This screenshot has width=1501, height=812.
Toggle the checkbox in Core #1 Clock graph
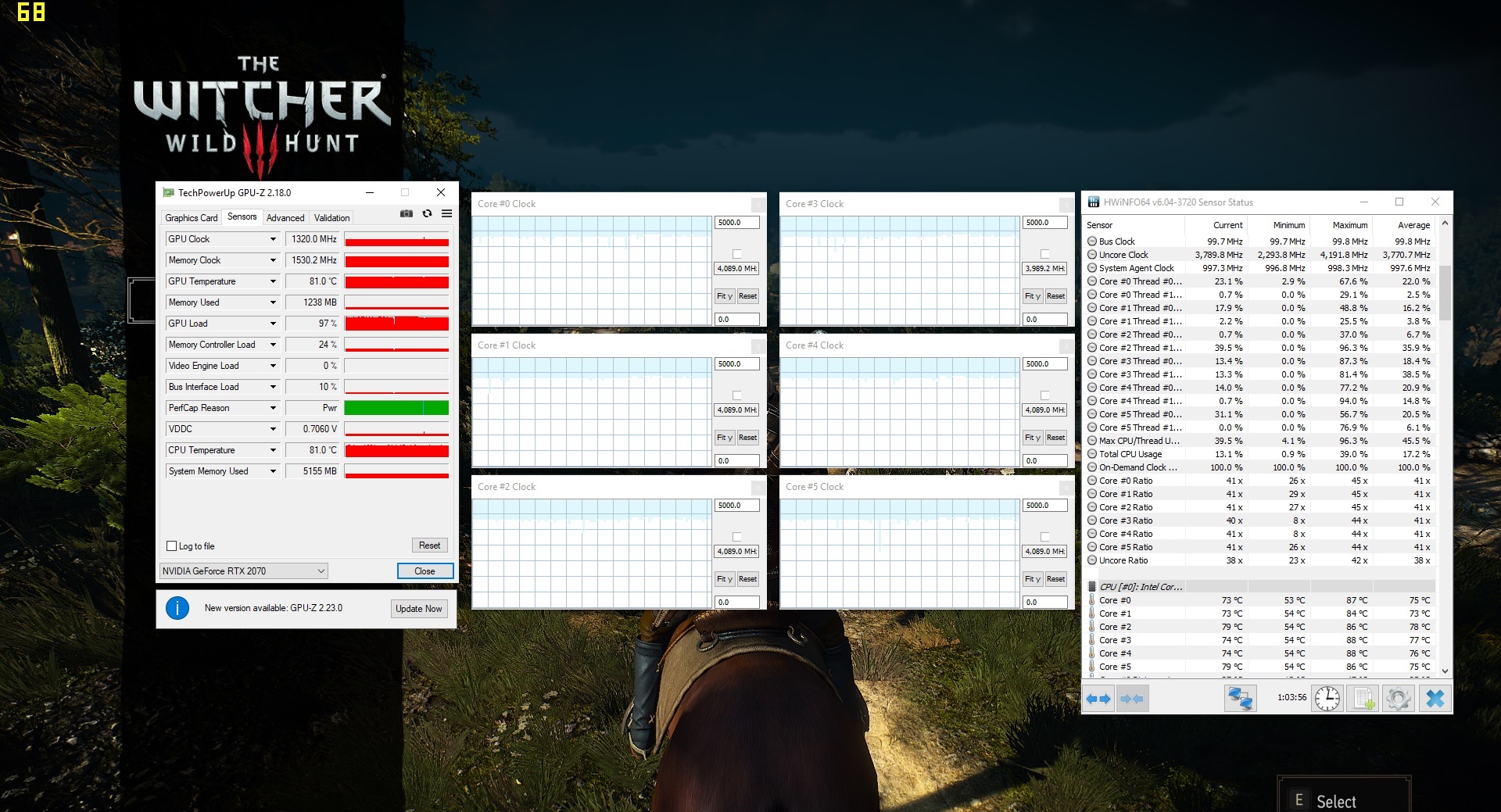[736, 395]
